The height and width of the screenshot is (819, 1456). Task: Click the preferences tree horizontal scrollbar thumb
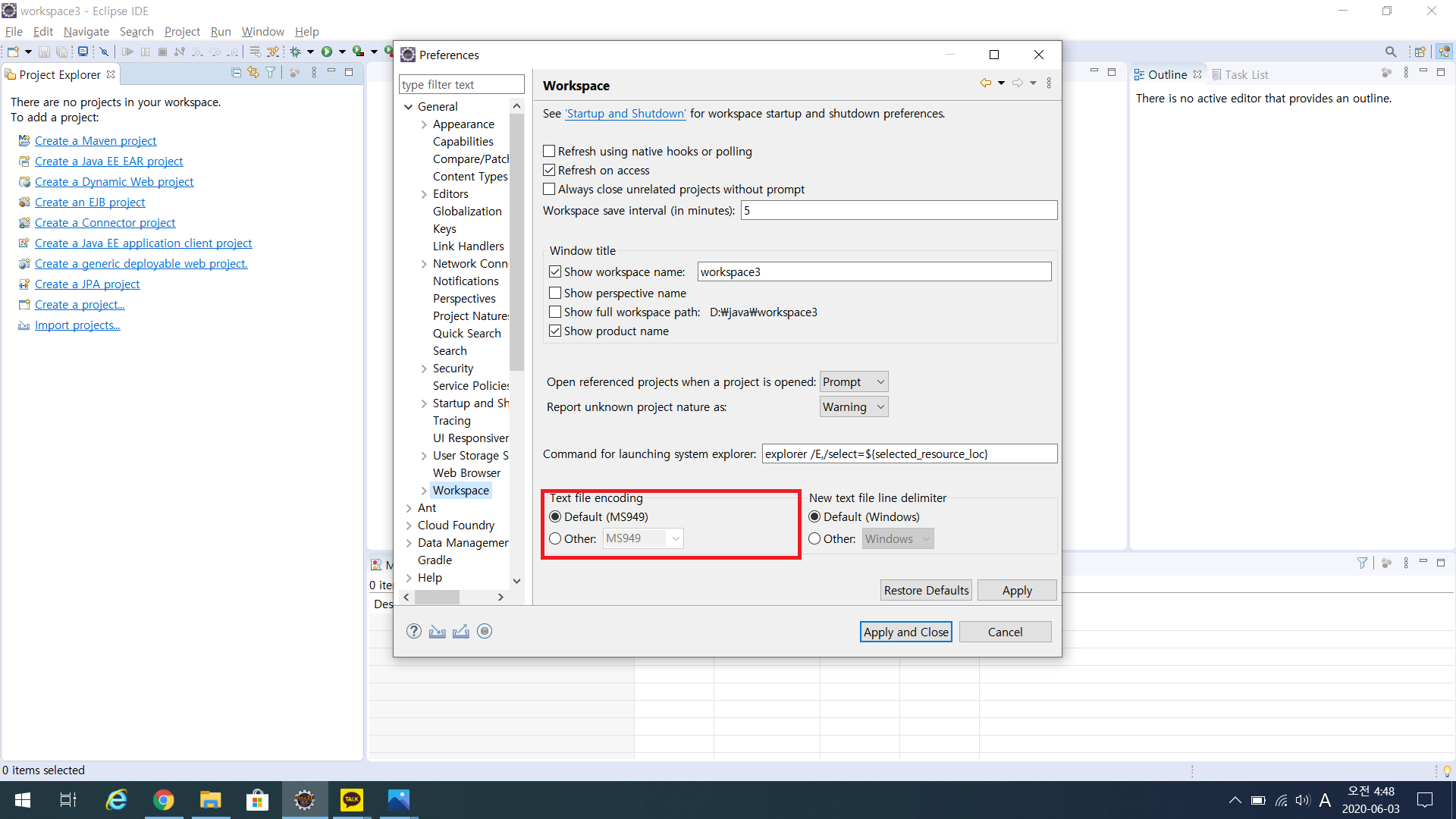437,597
